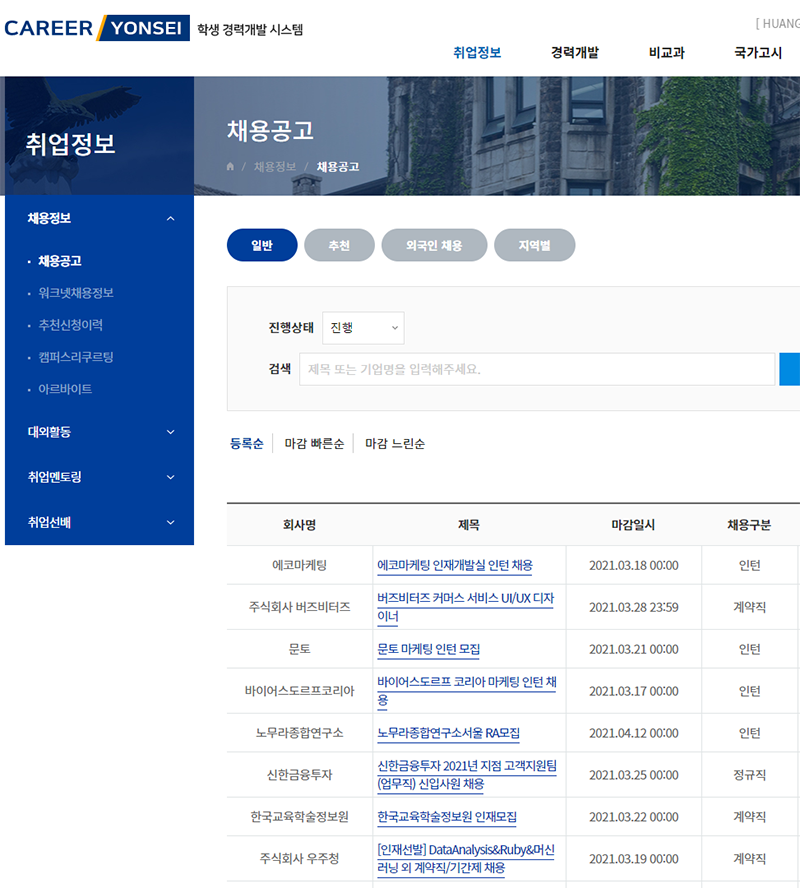Screen dimensions: 800x888
Task: Open [인재선발] DataAnalysis&Ruby&머신러닝 posting
Action: tap(465, 859)
